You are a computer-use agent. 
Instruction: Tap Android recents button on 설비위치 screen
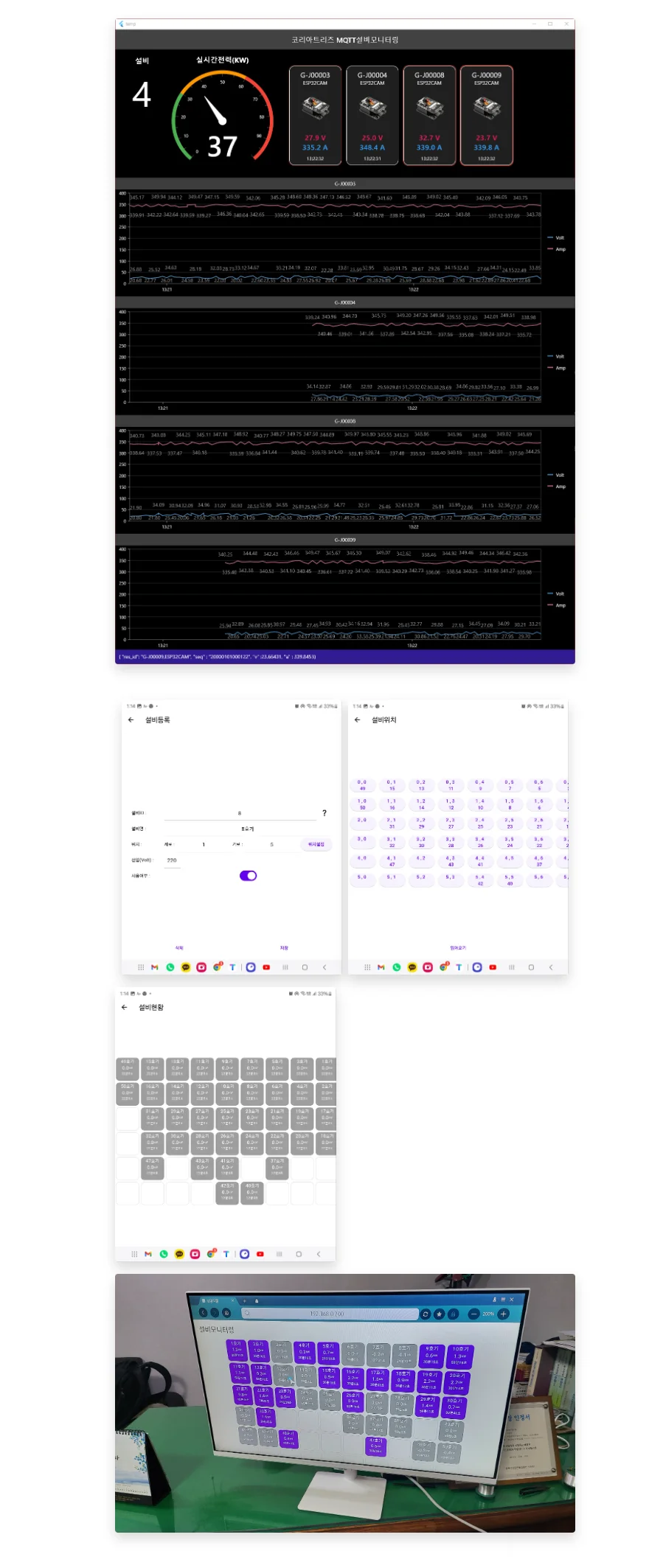pos(511,967)
